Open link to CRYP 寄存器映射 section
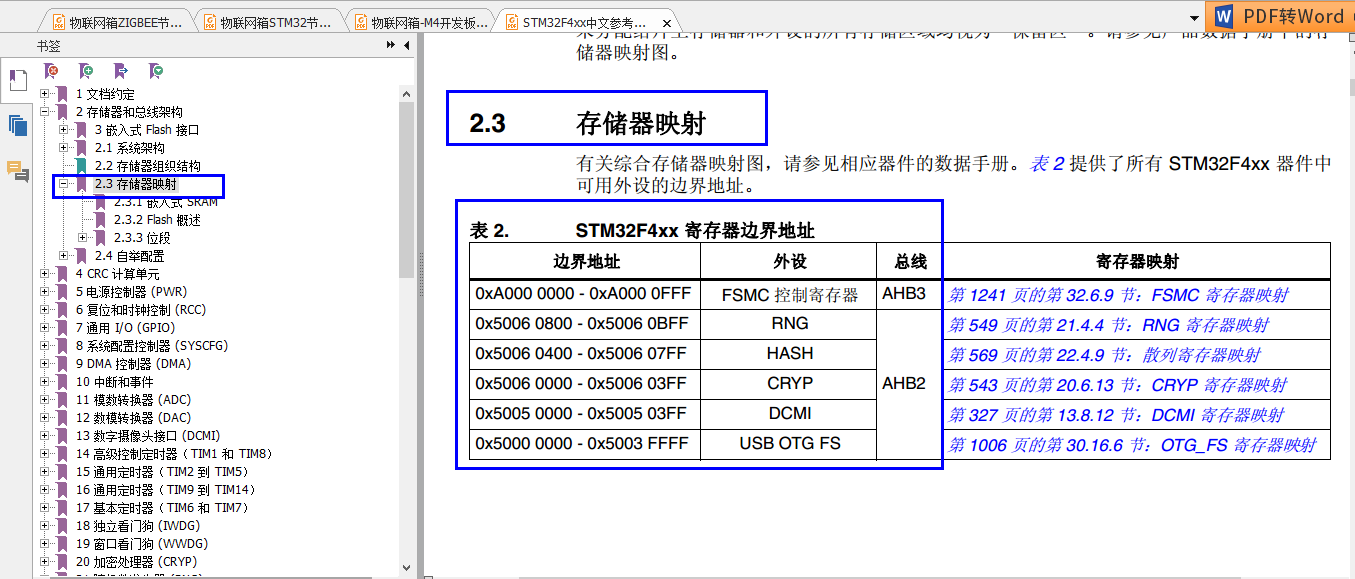 [1117, 385]
